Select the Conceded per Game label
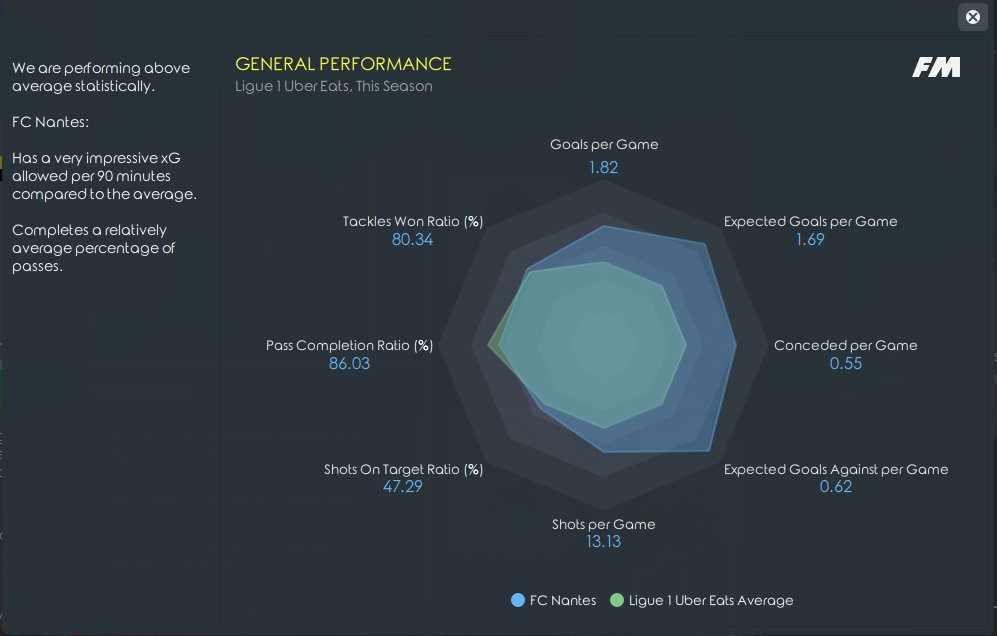 coord(846,345)
